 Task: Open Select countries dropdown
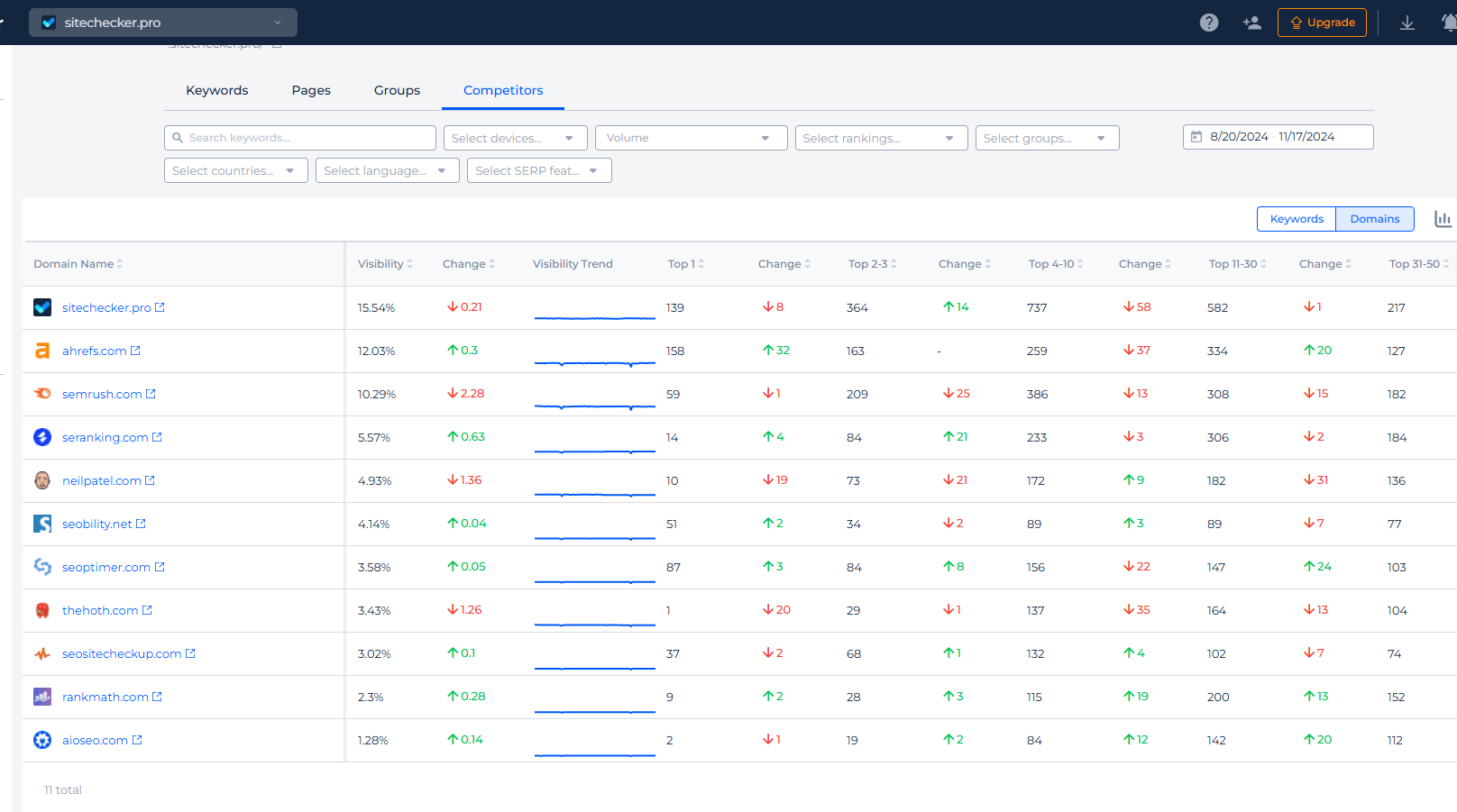[x=236, y=170]
